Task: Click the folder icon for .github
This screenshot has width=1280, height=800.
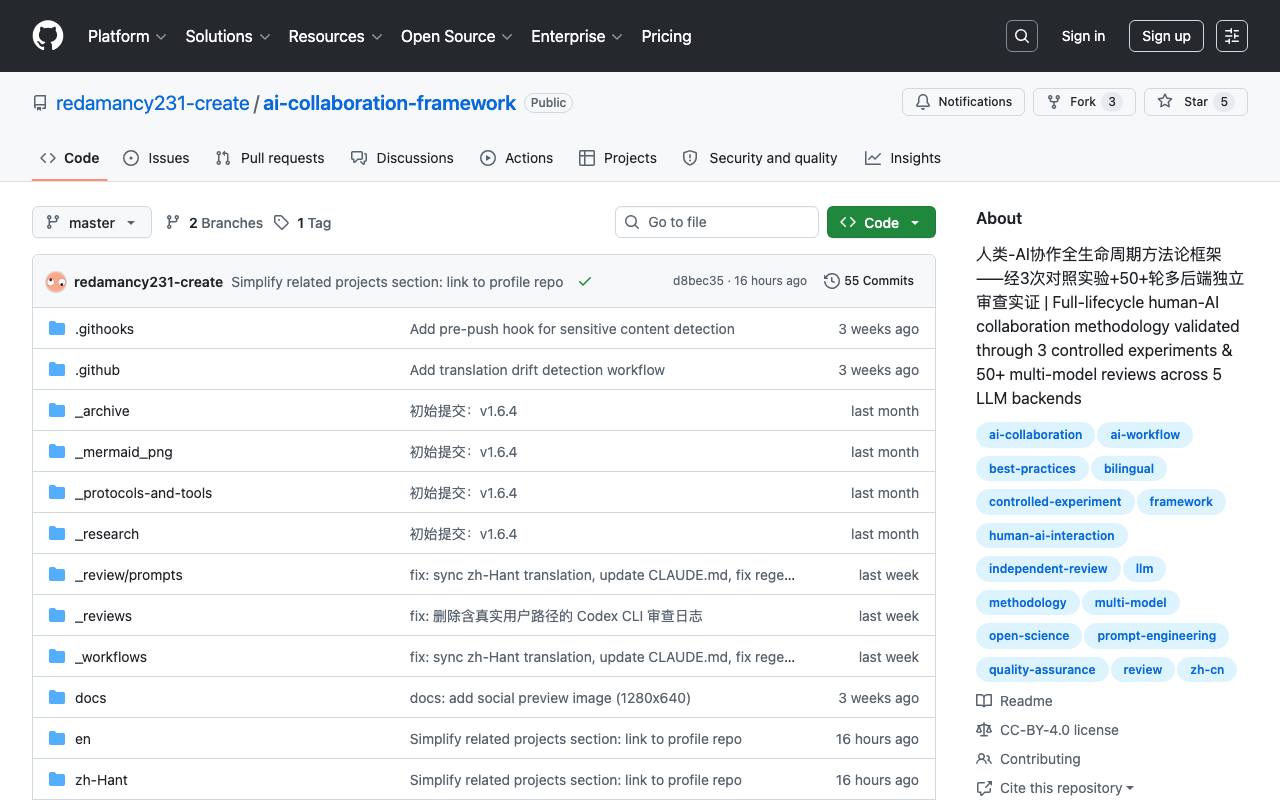Action: click(57, 370)
